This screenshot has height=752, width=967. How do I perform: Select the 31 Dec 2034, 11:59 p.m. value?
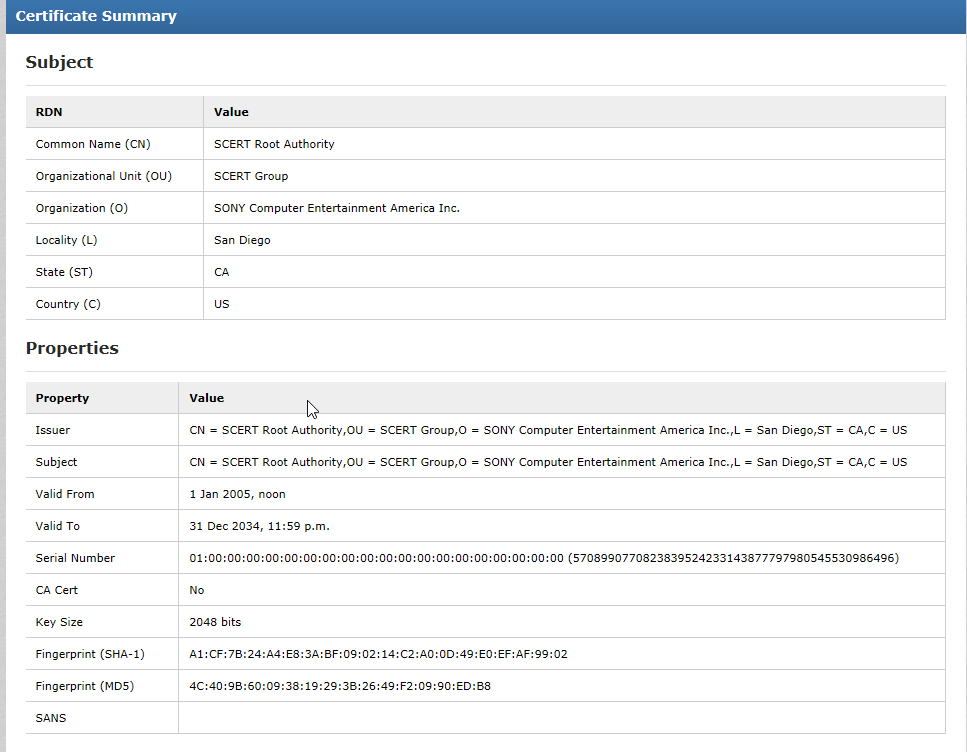(x=260, y=526)
